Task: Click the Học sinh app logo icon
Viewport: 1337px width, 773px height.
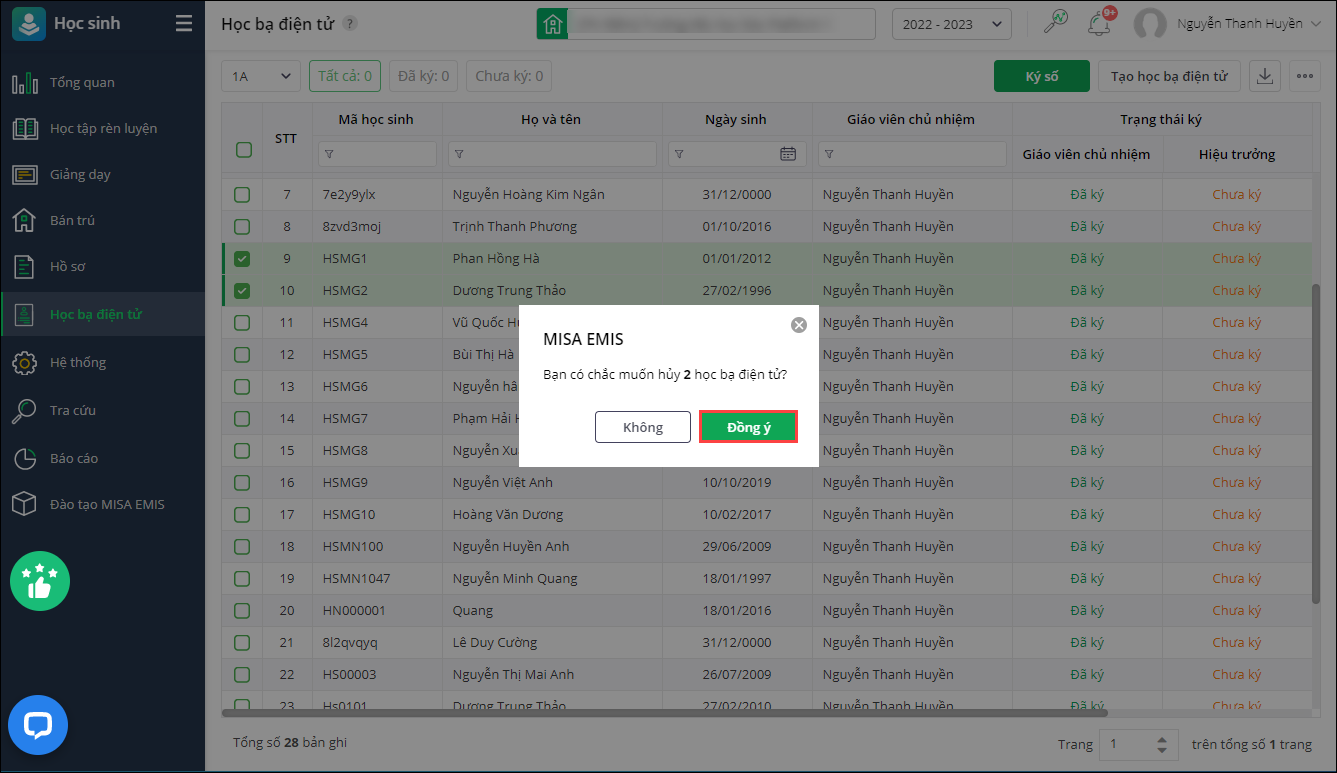Action: 28,24
